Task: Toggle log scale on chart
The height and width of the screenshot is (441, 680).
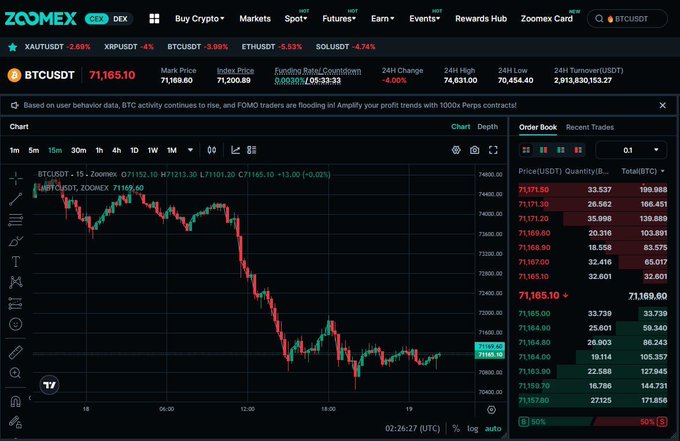Action: tap(472, 428)
